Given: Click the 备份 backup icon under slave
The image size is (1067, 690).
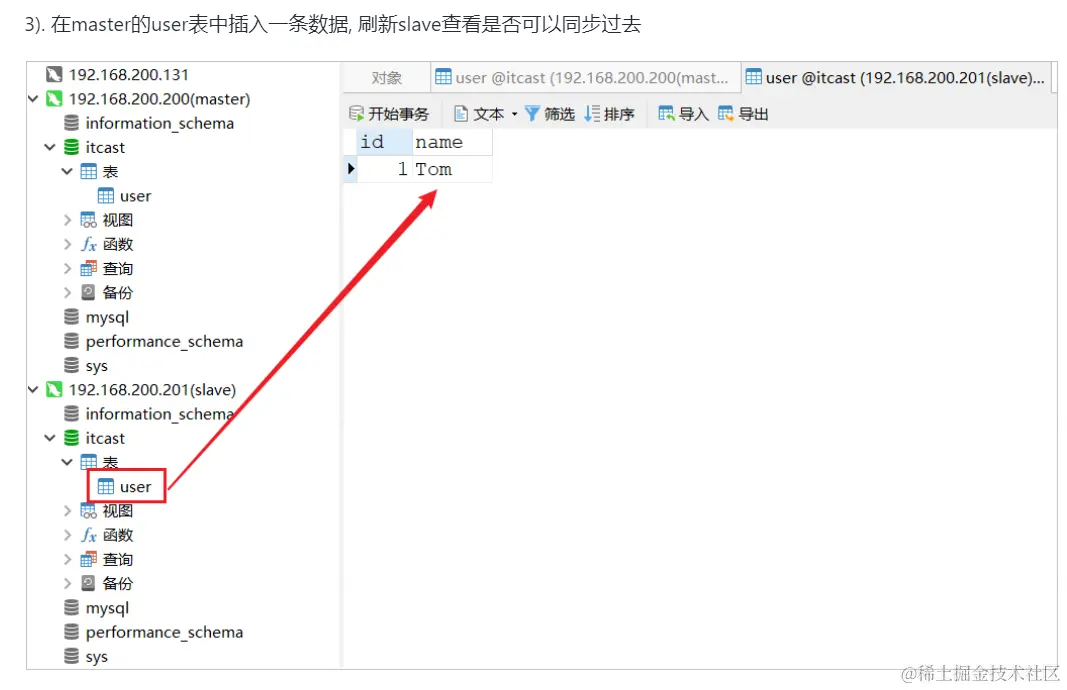Looking at the screenshot, I should click(x=88, y=583).
